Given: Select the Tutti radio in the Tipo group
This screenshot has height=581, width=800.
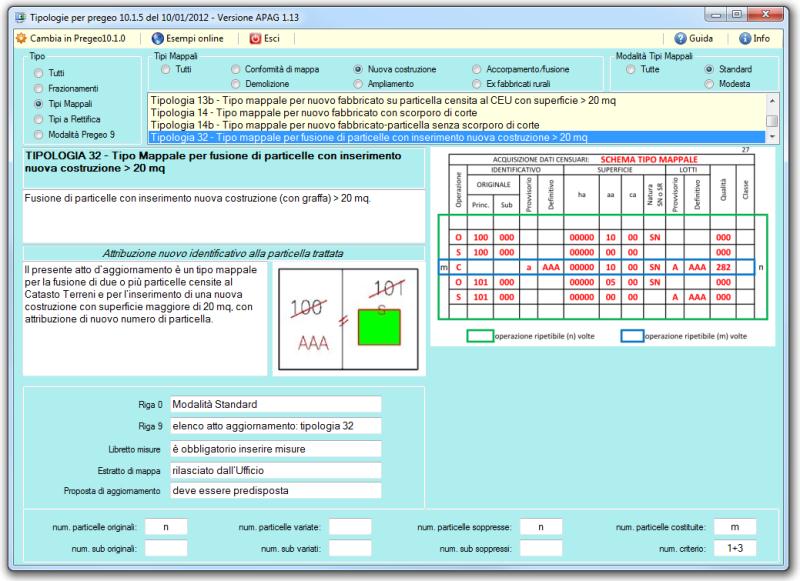Looking at the screenshot, I should [38, 73].
